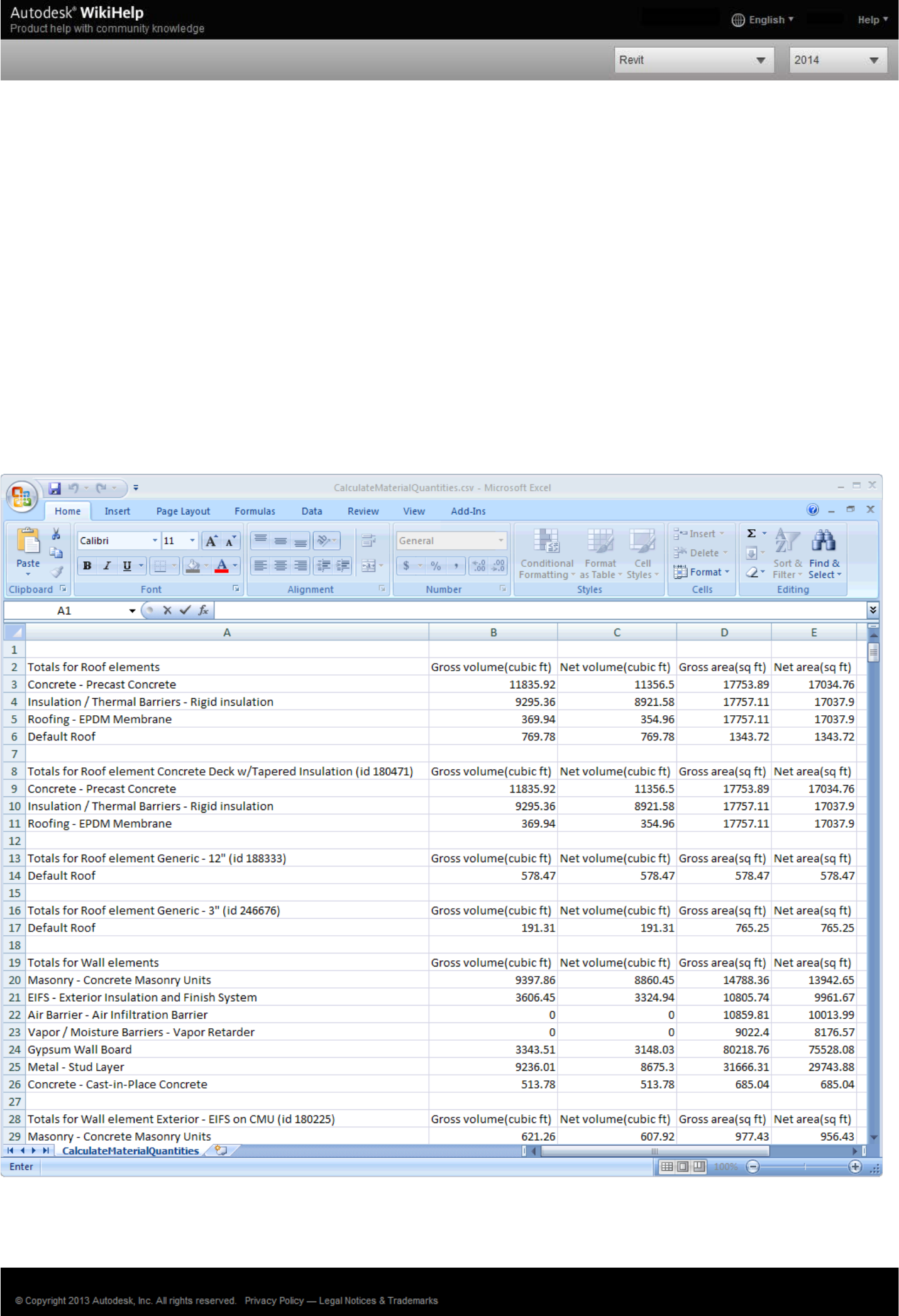899x1316 pixels.
Task: Apply accounting dollar number format
Action: point(407,566)
